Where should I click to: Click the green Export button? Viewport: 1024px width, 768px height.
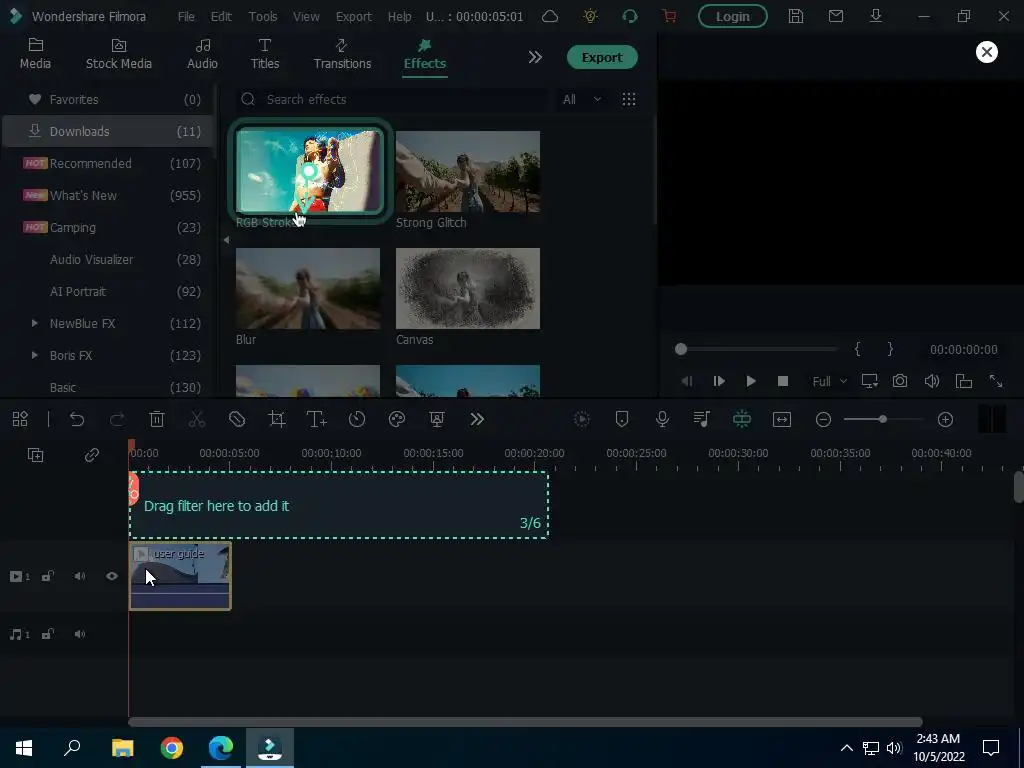(x=602, y=57)
